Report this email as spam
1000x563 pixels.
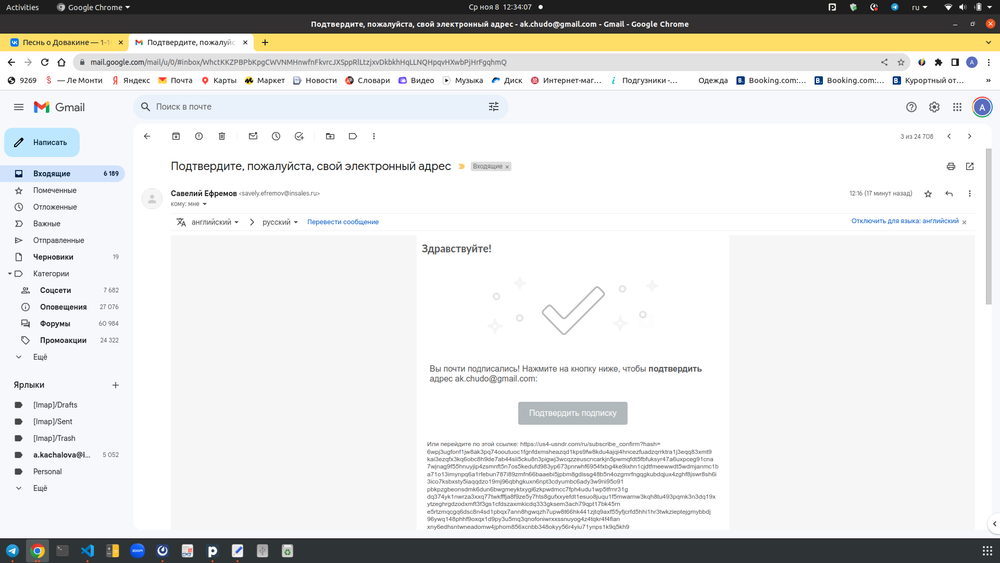click(199, 136)
